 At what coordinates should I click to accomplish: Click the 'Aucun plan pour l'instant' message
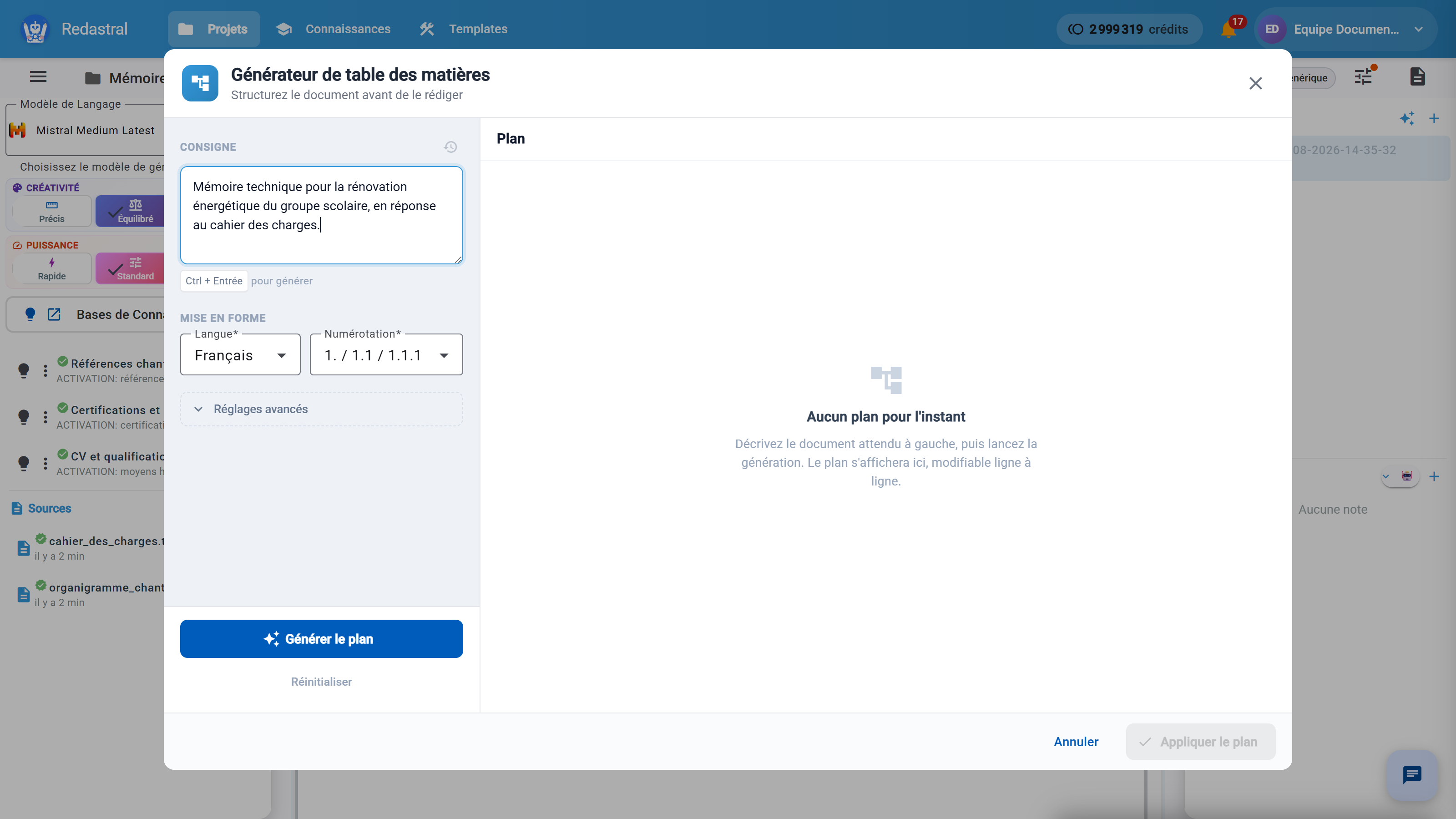pyautogui.click(x=886, y=417)
